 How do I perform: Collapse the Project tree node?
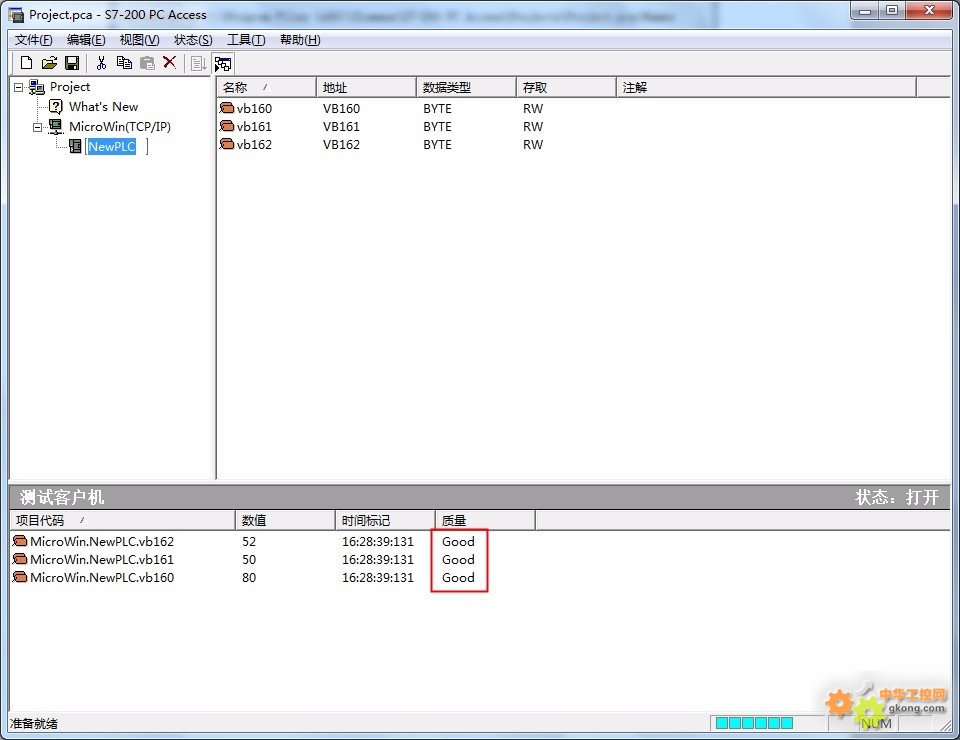tap(19, 88)
